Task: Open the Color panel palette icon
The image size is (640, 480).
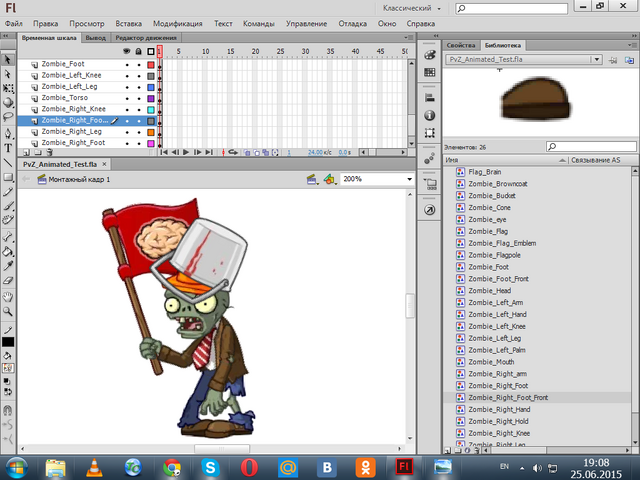Action: tap(429, 55)
